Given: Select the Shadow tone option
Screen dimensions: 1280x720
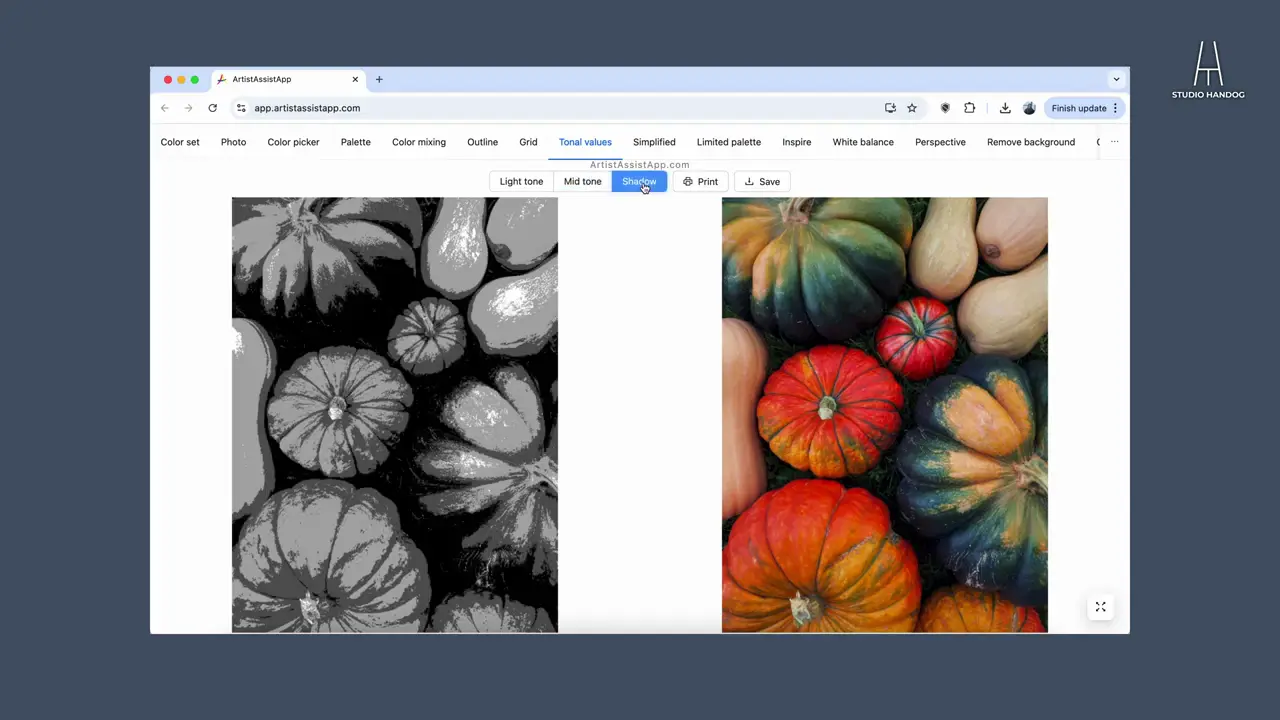Looking at the screenshot, I should (639, 181).
